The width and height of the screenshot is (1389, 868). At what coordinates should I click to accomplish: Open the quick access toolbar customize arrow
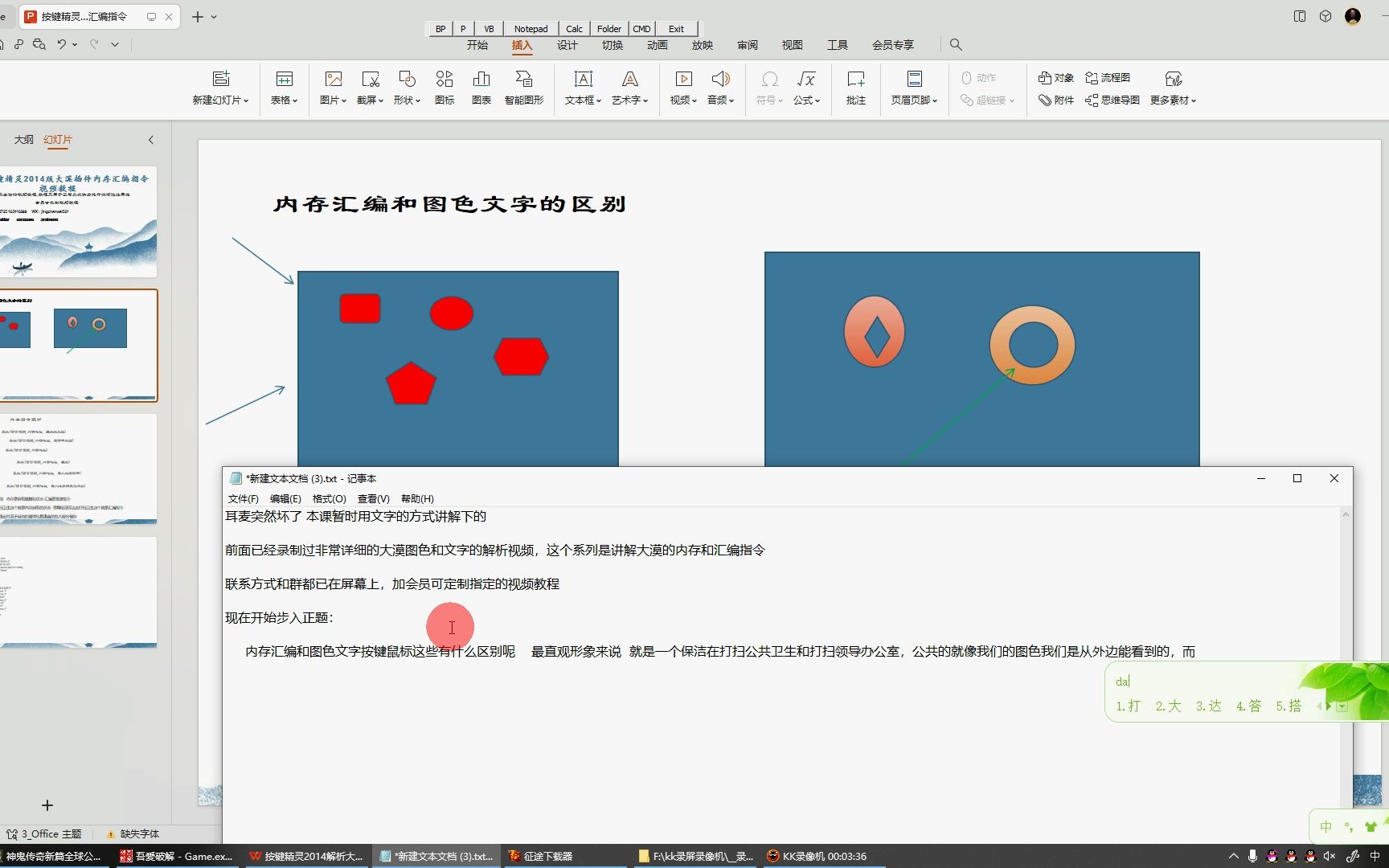(115, 45)
